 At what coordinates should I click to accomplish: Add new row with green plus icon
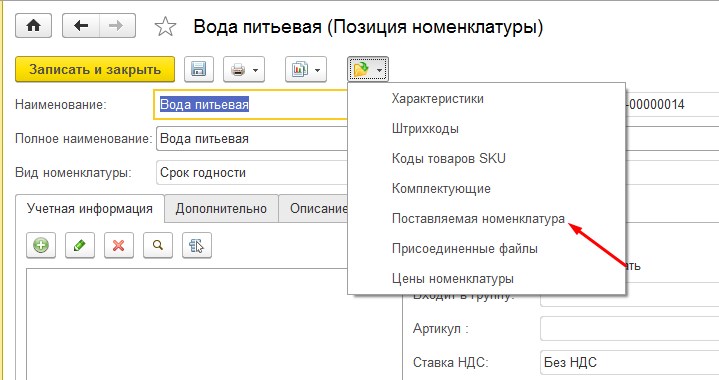pos(41,245)
